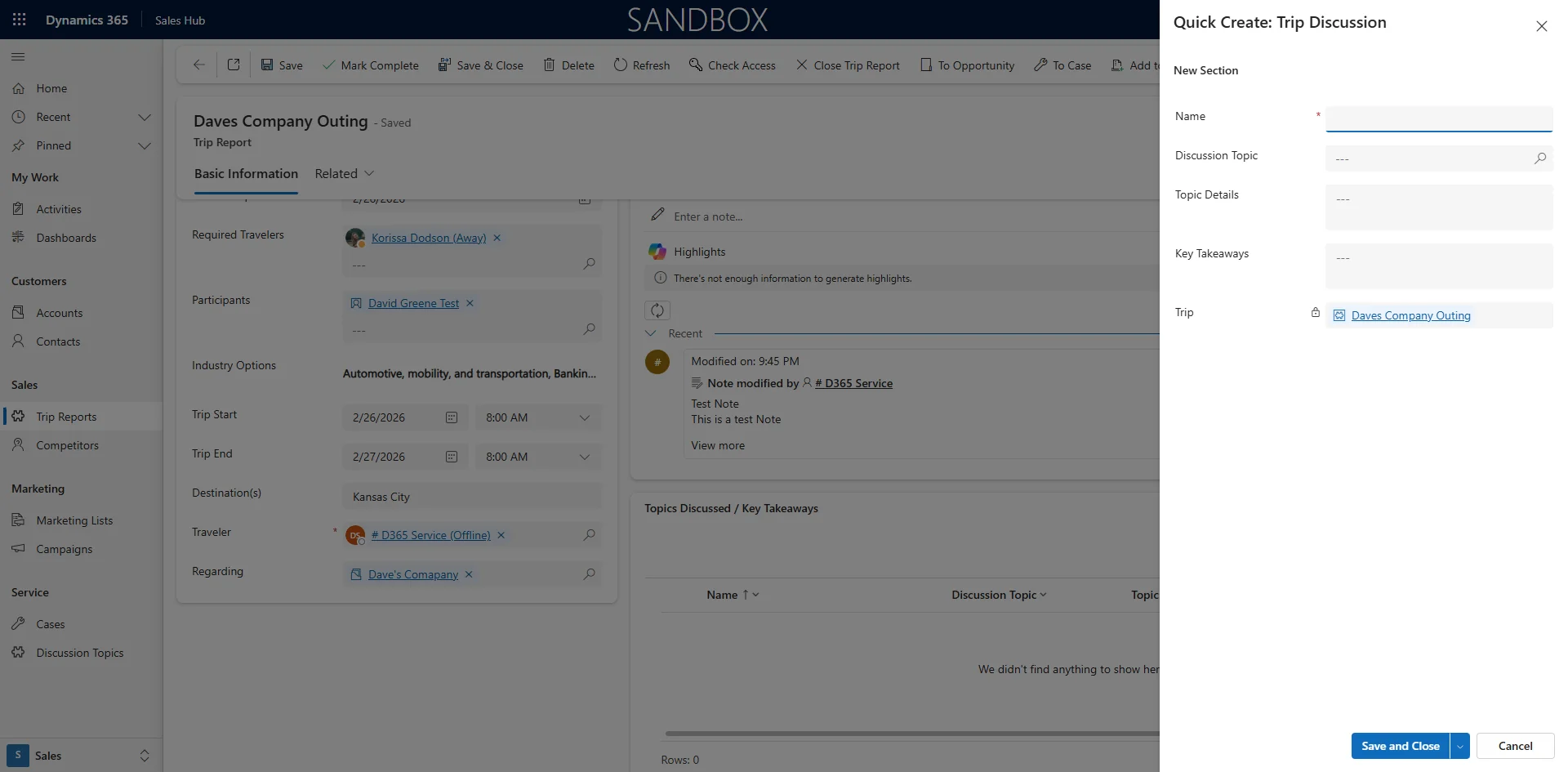1568x772 pixels.
Task: Collapse the sitemap with the hamburger icon
Action: click(18, 56)
